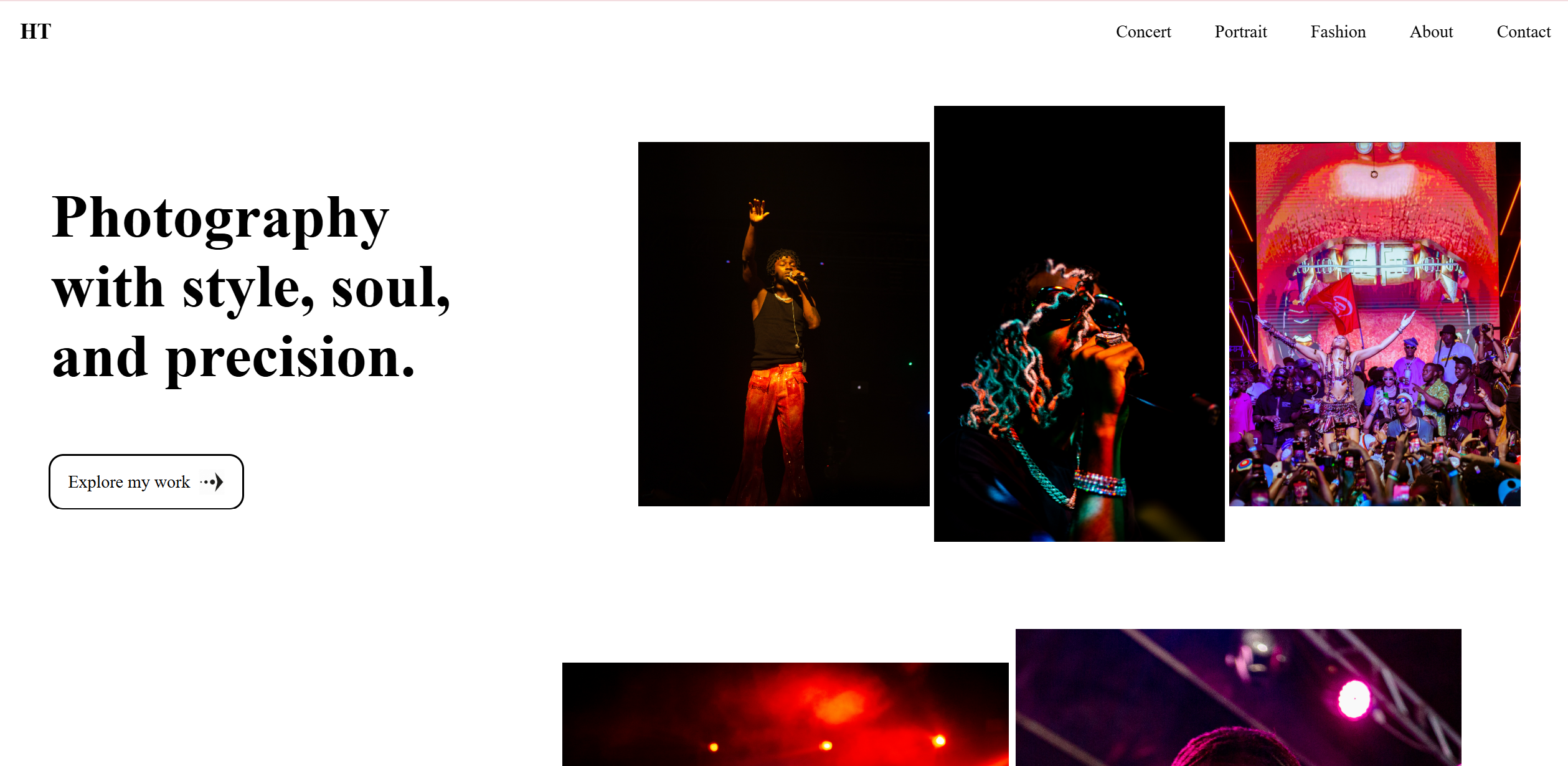
Task: Open the Fashion page link
Action: coord(1338,32)
